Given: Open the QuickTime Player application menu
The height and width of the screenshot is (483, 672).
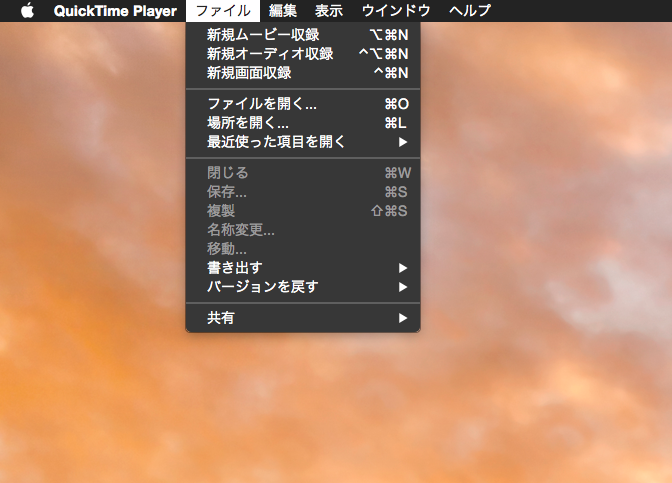Looking at the screenshot, I should click(115, 10).
